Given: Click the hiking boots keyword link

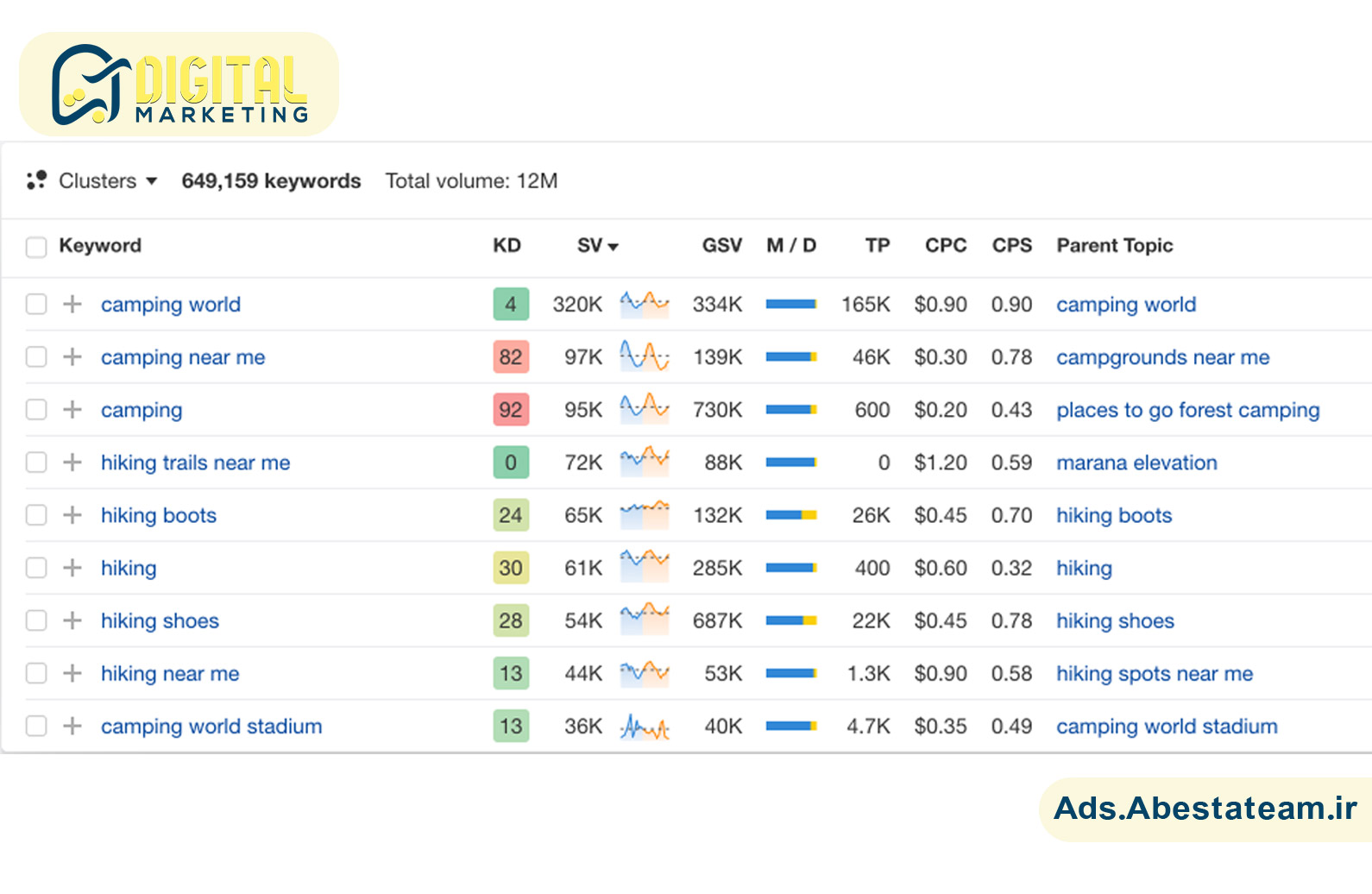Looking at the screenshot, I should click(x=159, y=515).
